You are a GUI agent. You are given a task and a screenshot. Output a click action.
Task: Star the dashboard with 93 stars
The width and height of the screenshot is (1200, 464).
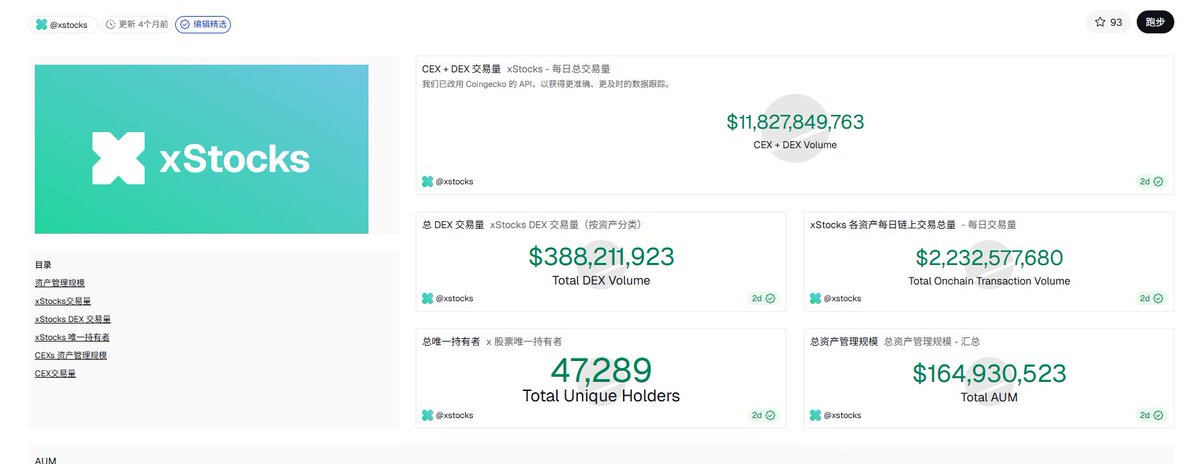coord(1108,22)
